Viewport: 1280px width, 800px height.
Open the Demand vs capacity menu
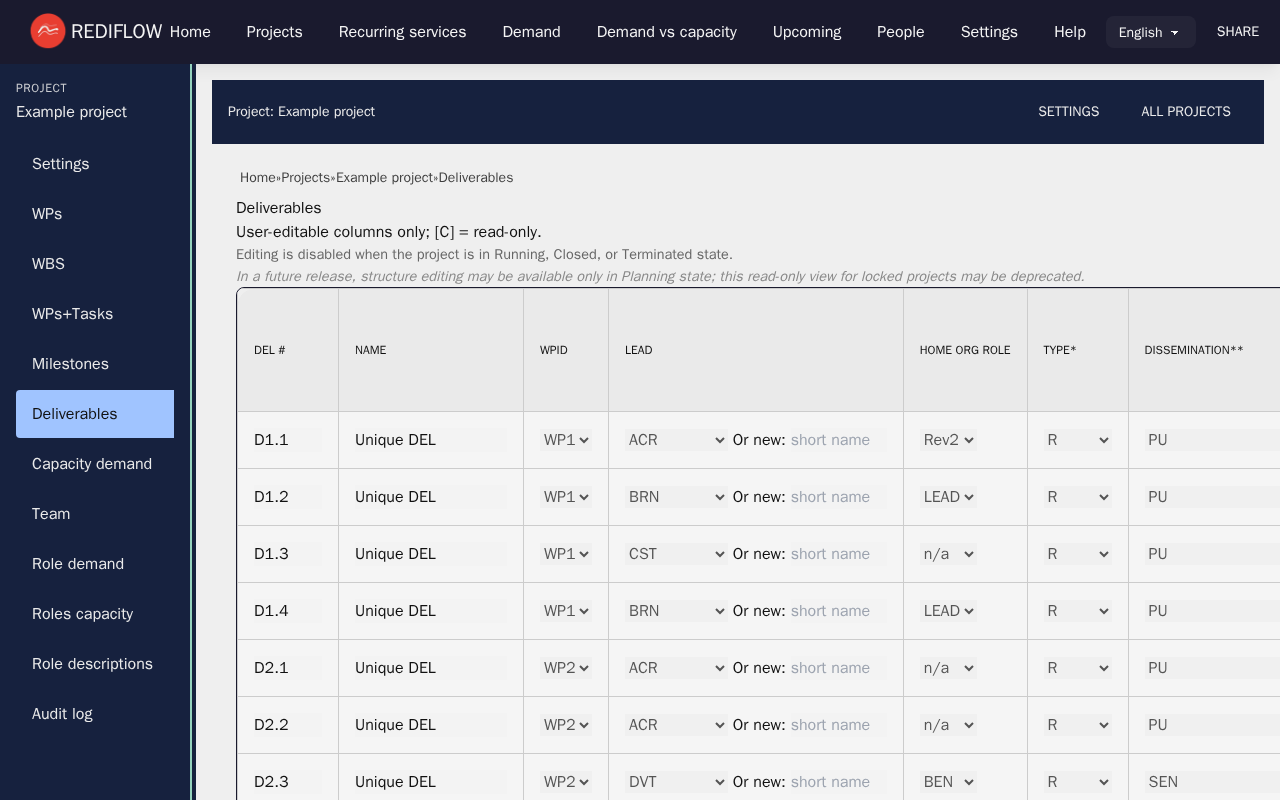click(666, 32)
